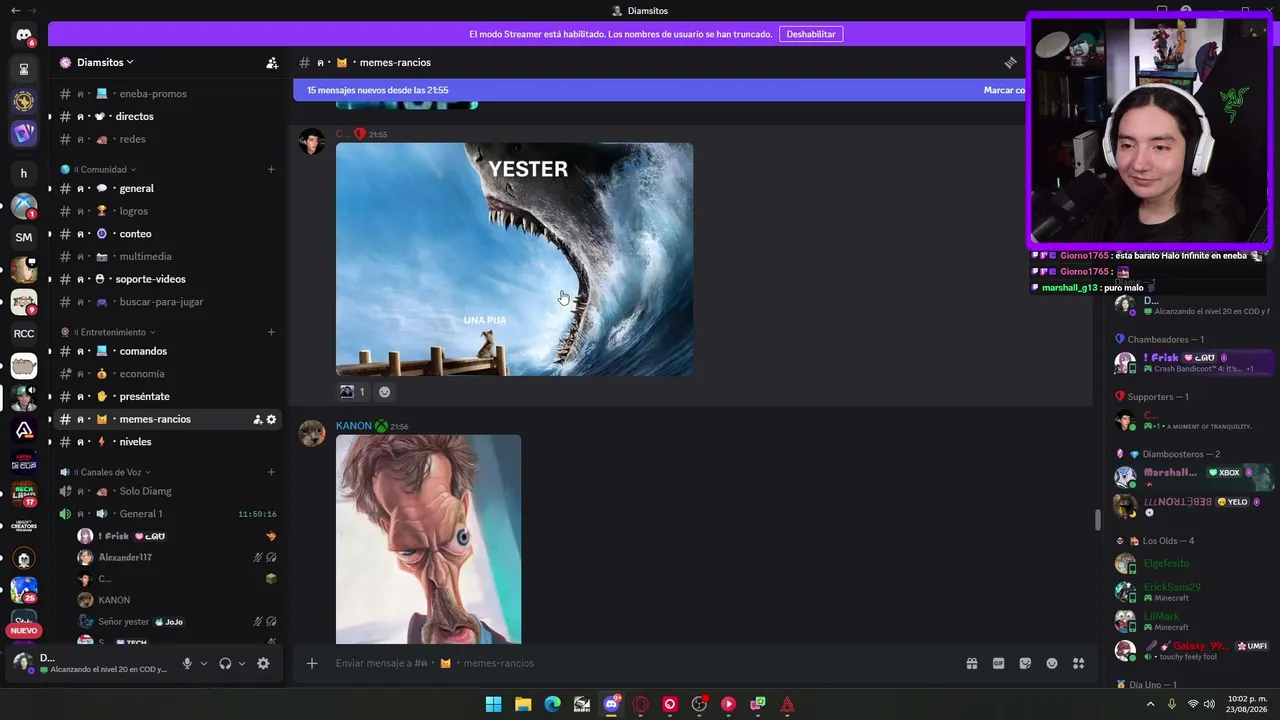Open the taskbar clock and date
1280x720 pixels.
tap(1248, 704)
